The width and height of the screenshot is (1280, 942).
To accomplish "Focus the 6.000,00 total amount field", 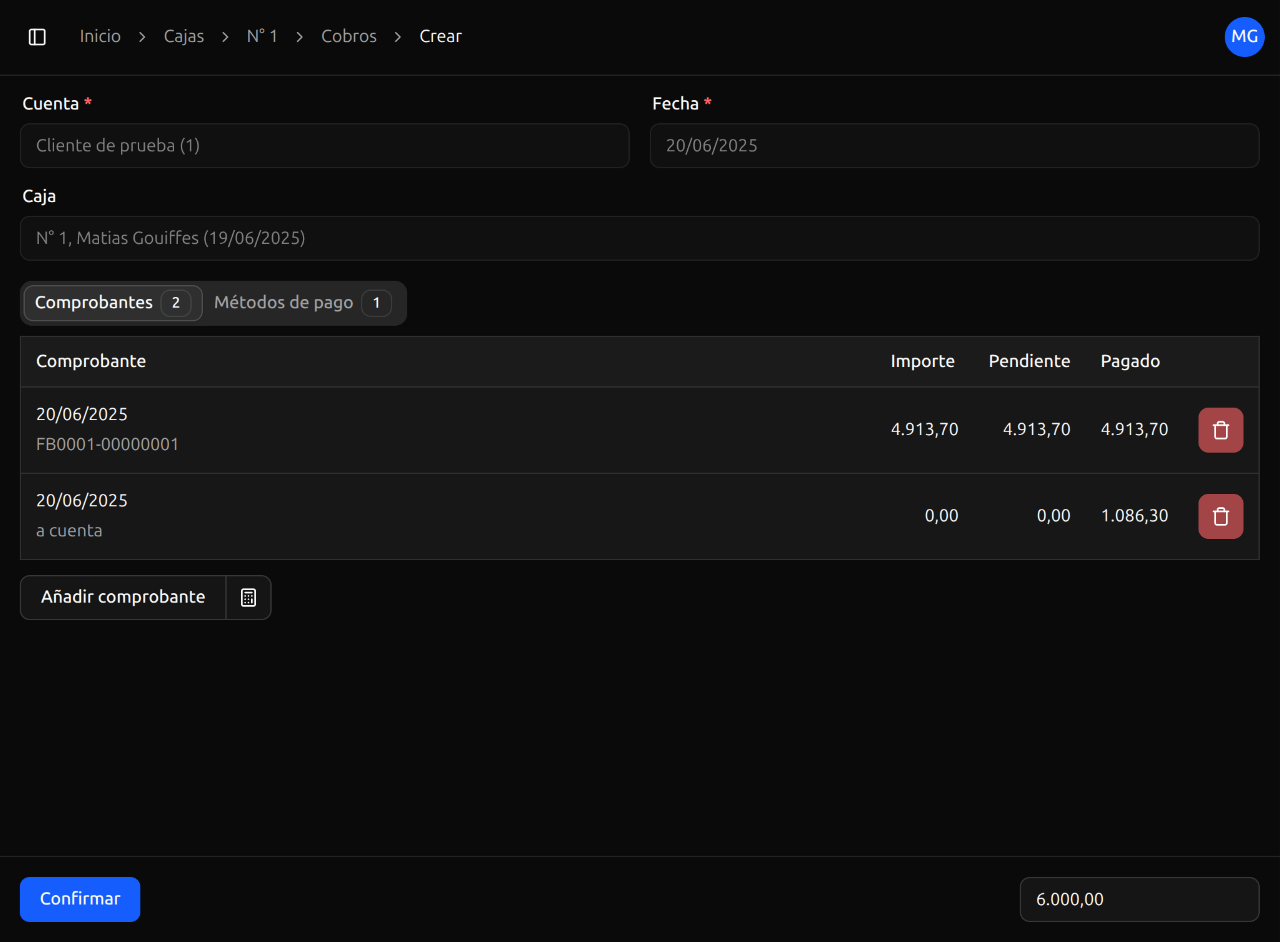I will tap(1138, 899).
